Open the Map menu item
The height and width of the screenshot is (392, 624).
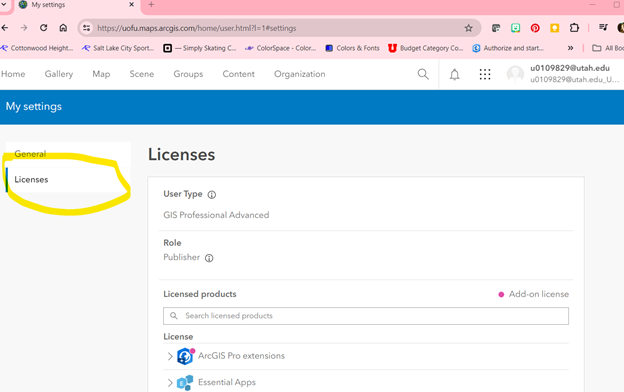click(101, 74)
